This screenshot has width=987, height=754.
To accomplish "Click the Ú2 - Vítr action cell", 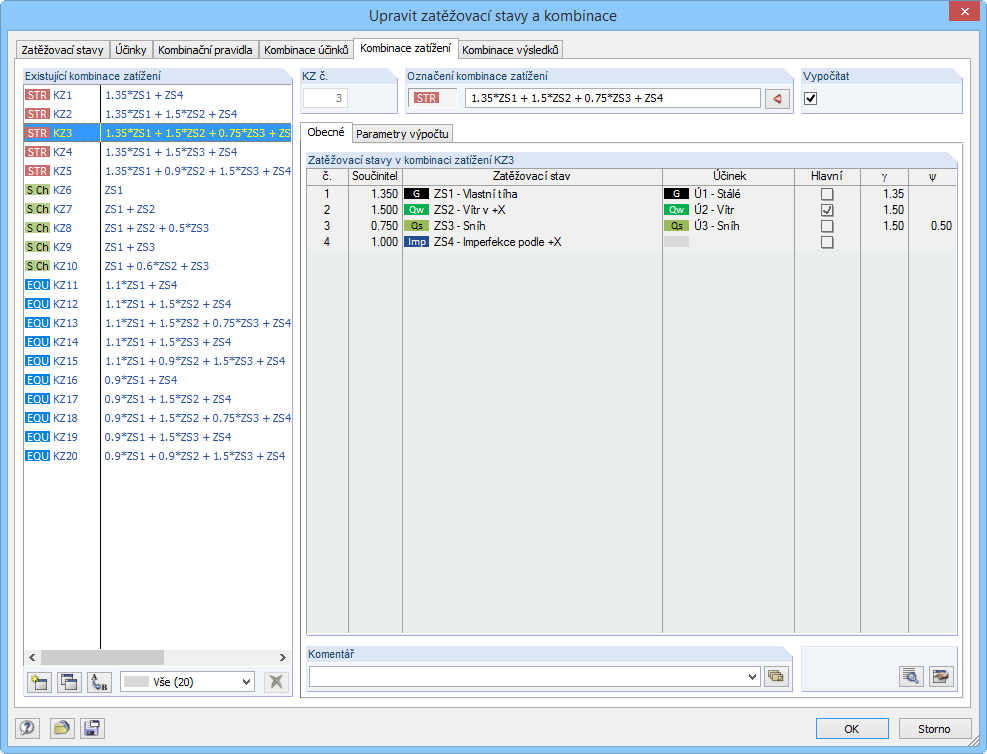I will pyautogui.click(x=728, y=210).
